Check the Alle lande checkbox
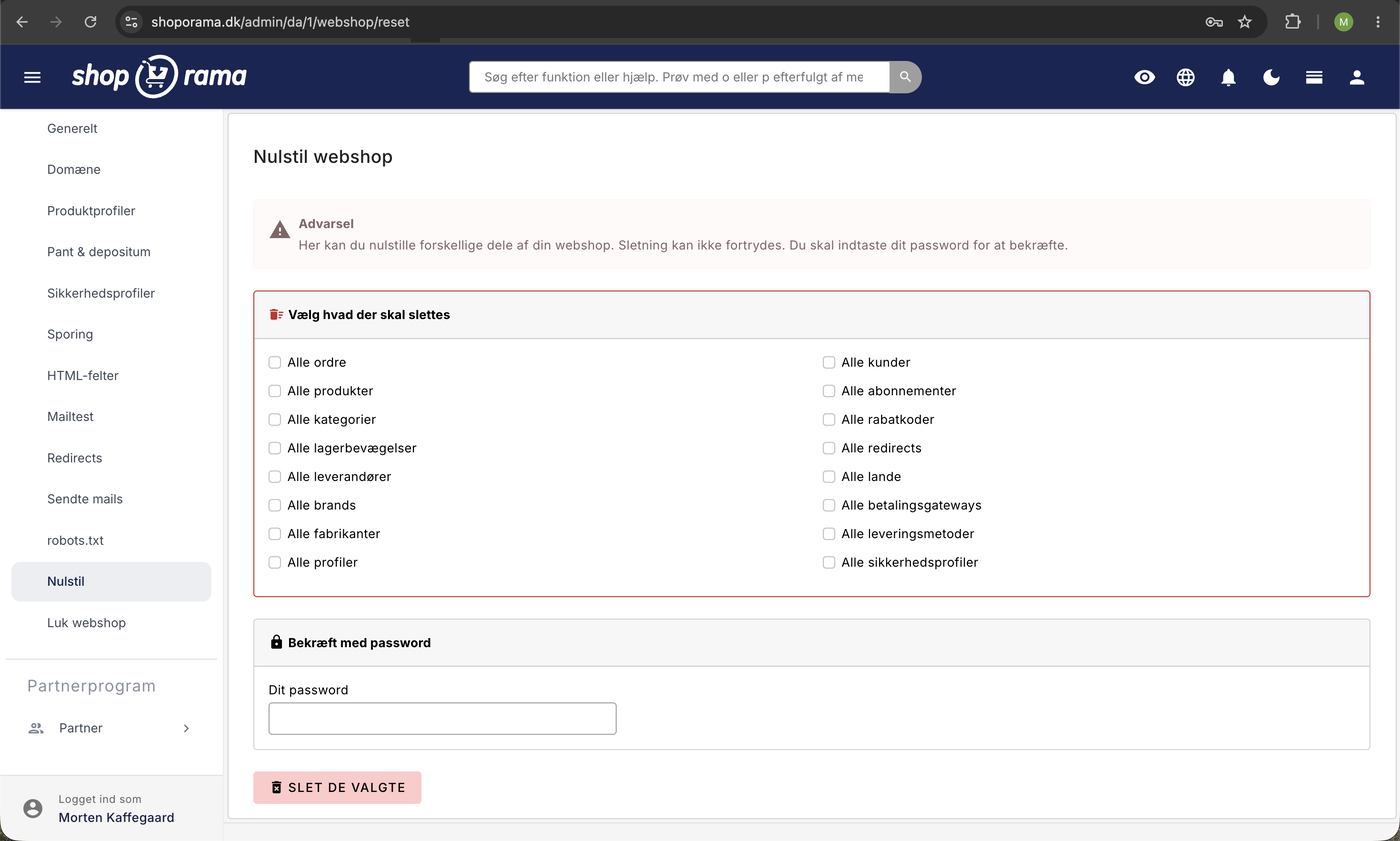This screenshot has width=1400, height=841. pyautogui.click(x=829, y=476)
